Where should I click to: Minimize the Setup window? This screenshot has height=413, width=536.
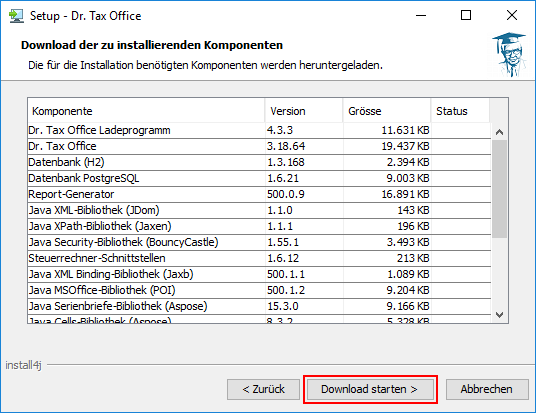[421, 15]
